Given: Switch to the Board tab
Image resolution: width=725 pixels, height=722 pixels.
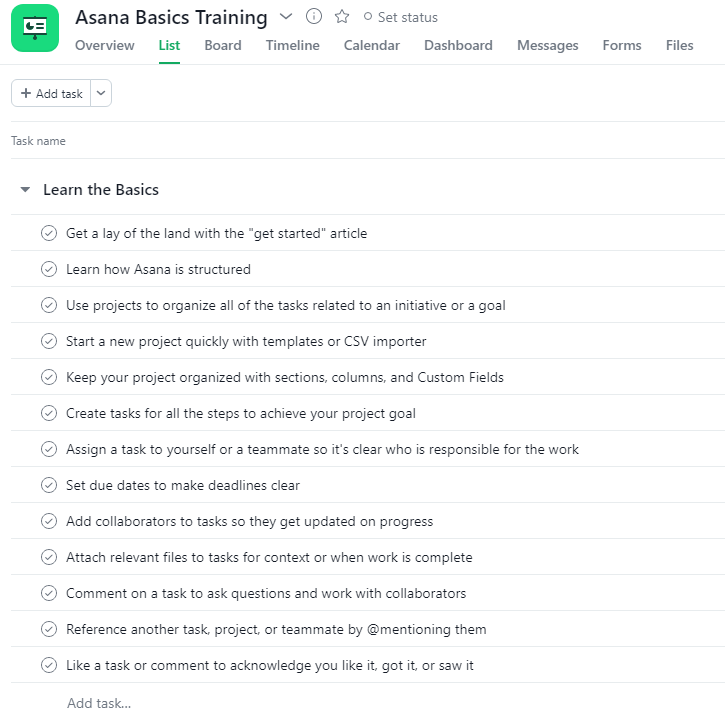Looking at the screenshot, I should (x=223, y=45).
